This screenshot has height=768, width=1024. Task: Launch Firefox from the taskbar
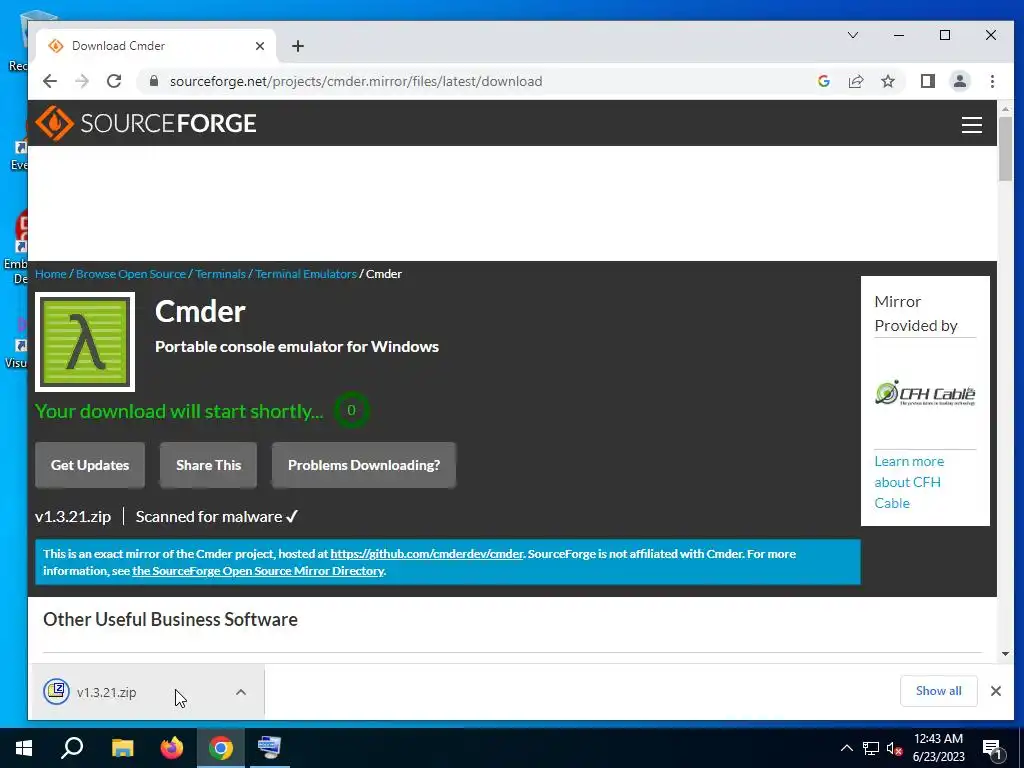point(172,748)
